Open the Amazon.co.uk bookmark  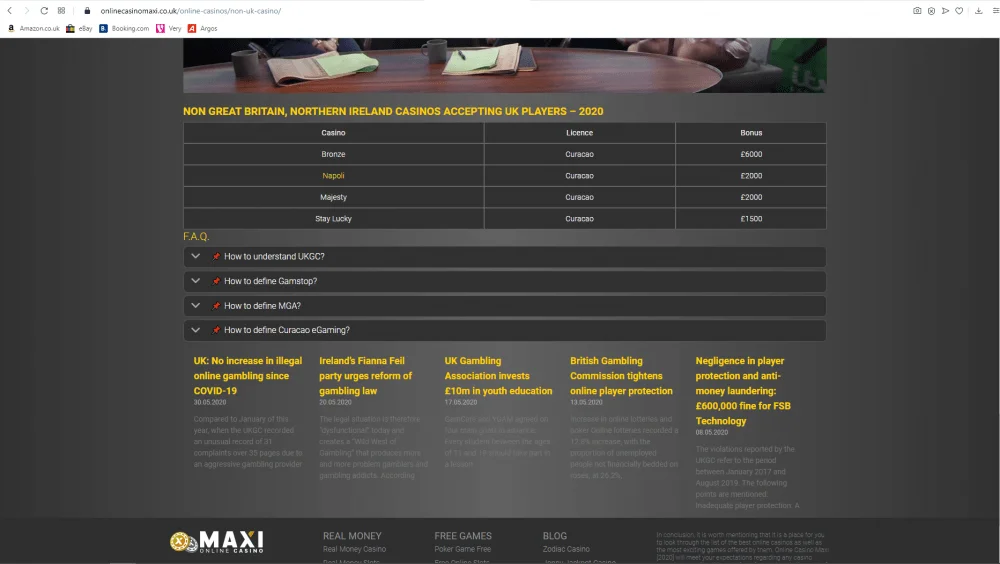tap(34, 29)
